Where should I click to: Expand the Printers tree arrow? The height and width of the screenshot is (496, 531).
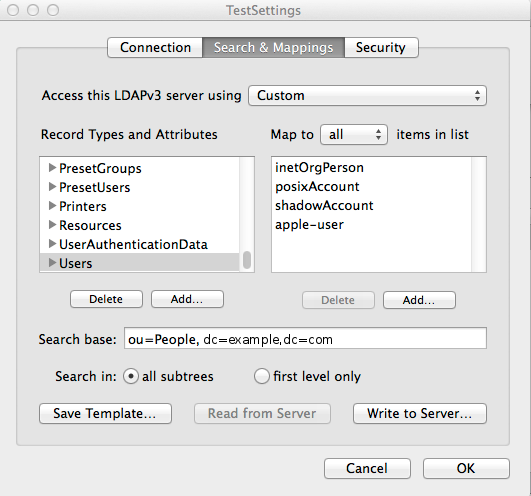(x=52, y=206)
